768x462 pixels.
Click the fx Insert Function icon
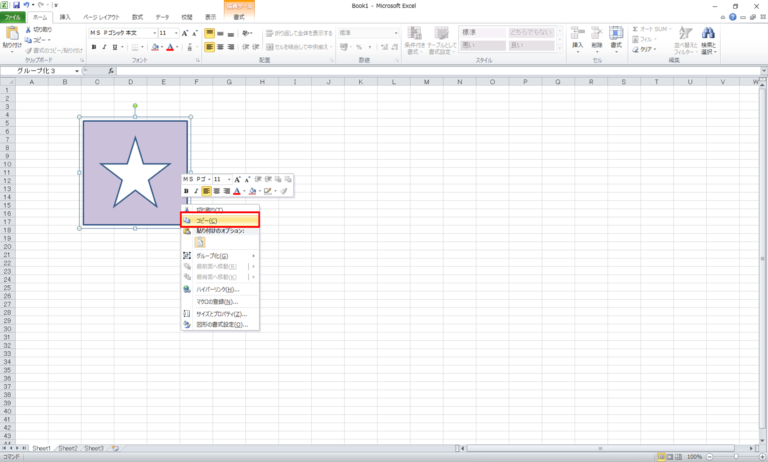tap(111, 71)
